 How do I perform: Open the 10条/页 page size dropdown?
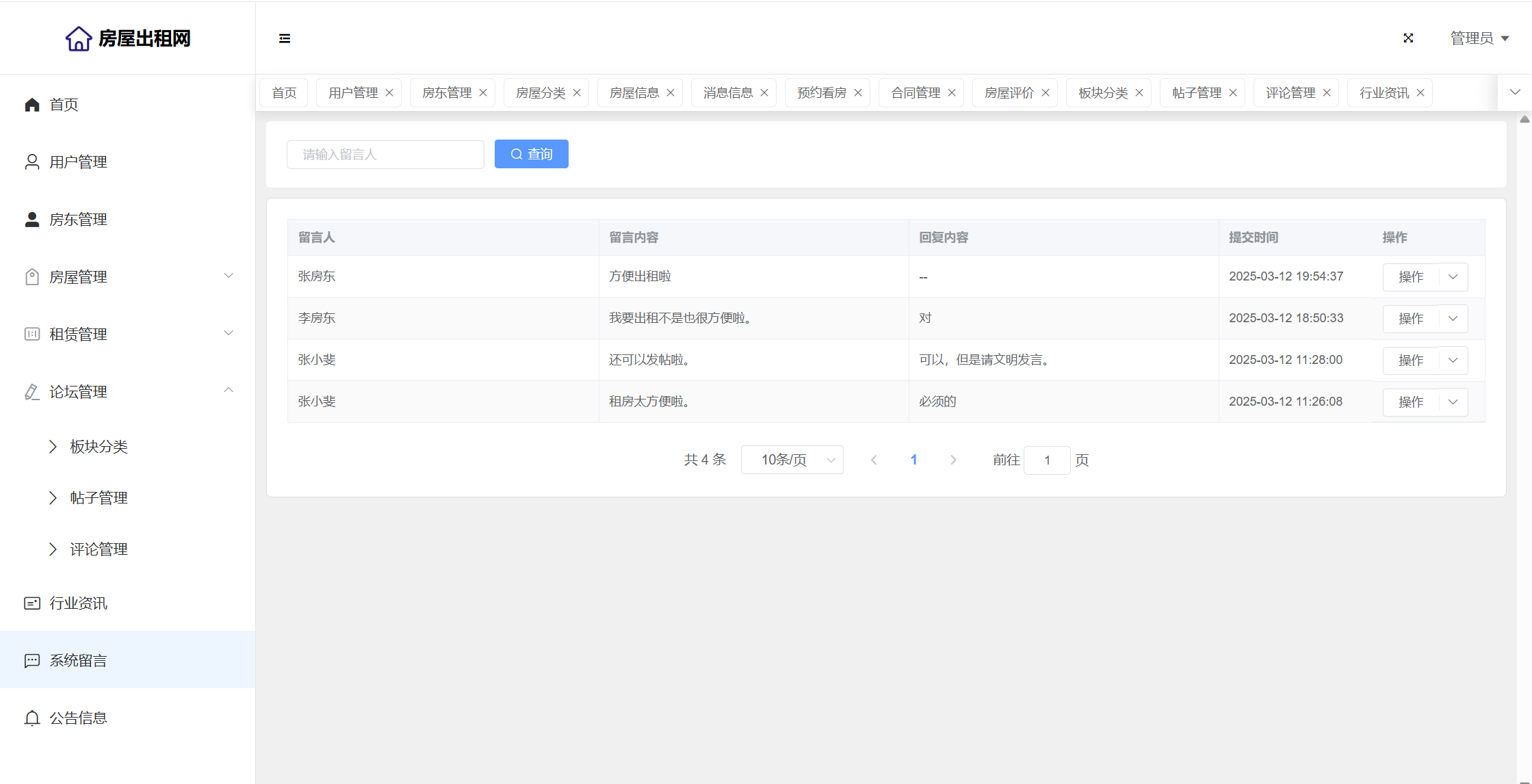(792, 460)
